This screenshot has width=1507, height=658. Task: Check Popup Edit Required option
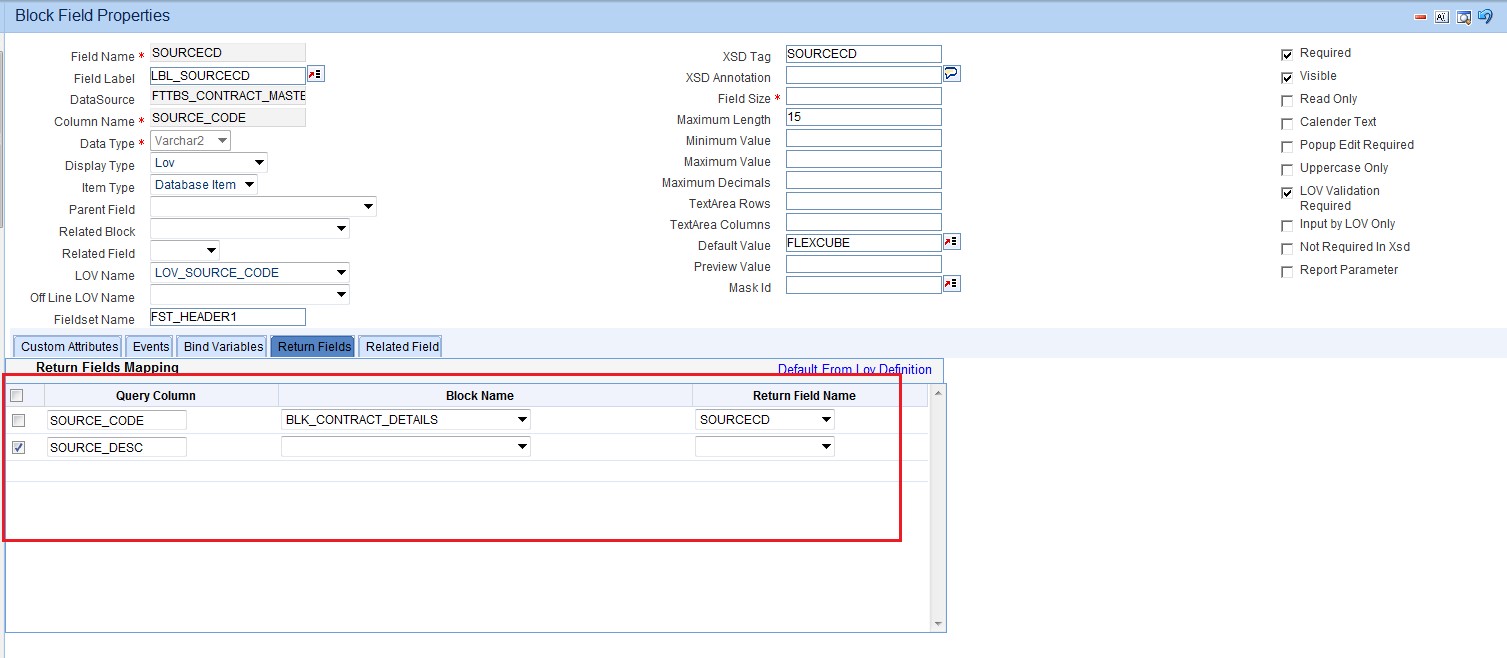coord(1287,146)
